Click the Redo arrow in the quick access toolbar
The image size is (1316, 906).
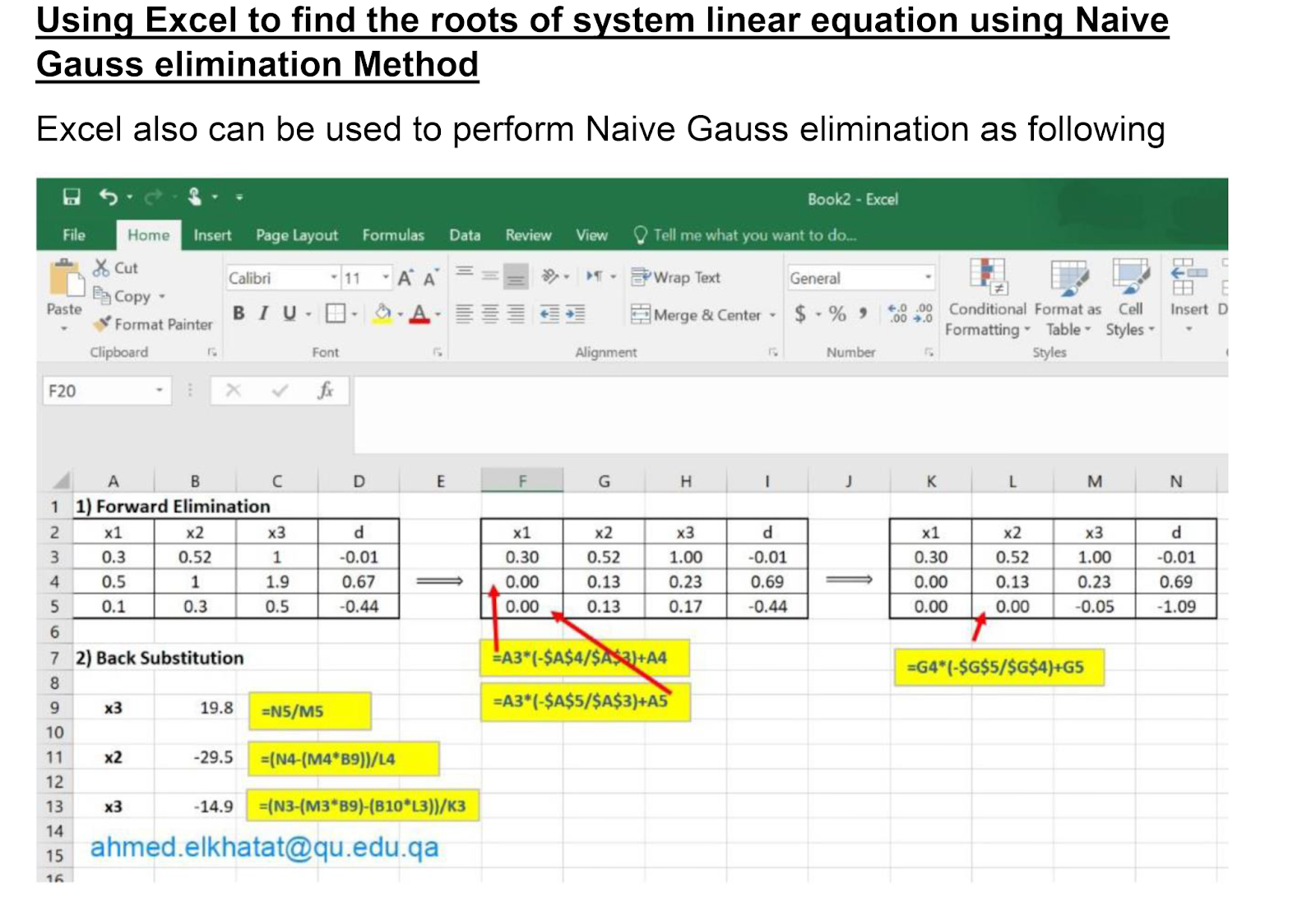tap(153, 197)
